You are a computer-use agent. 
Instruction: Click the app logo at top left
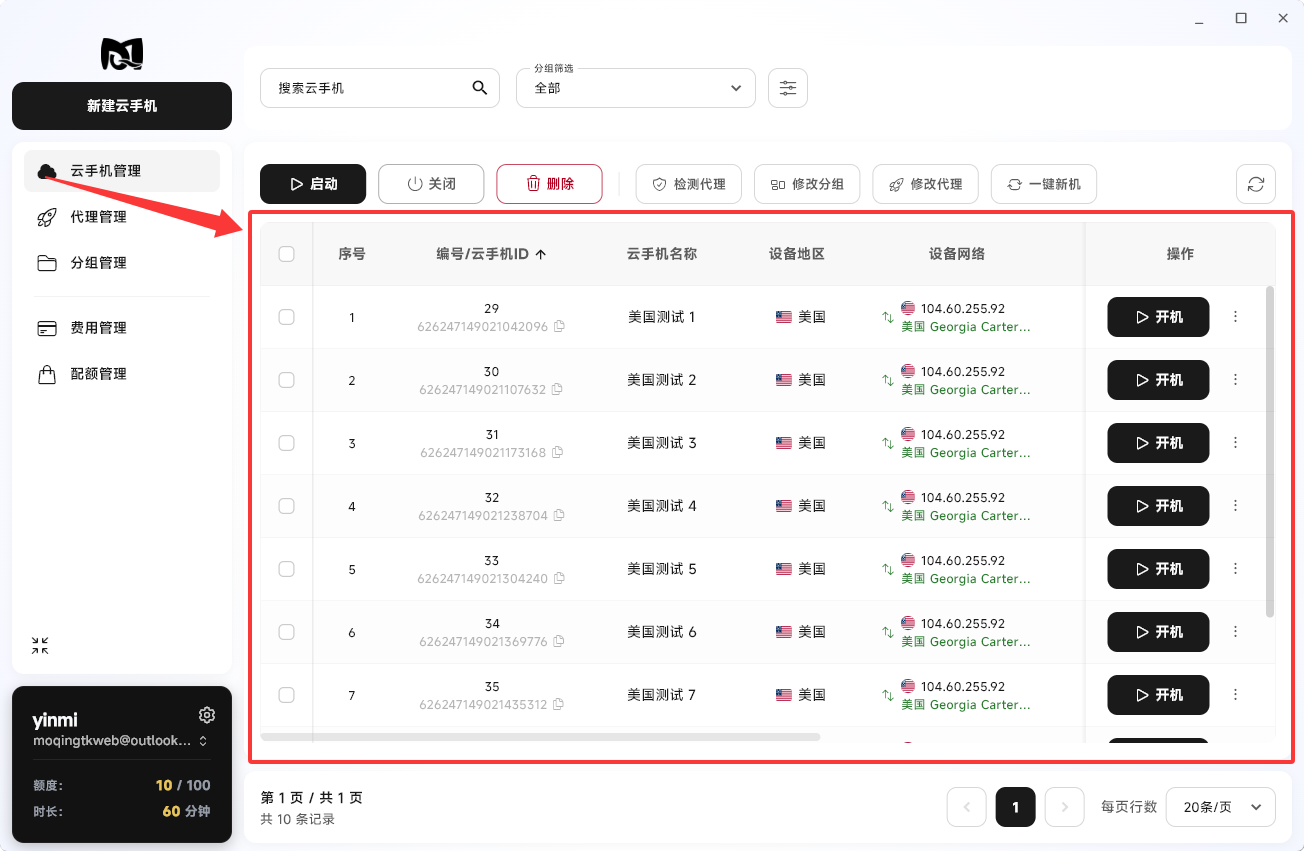[x=122, y=54]
